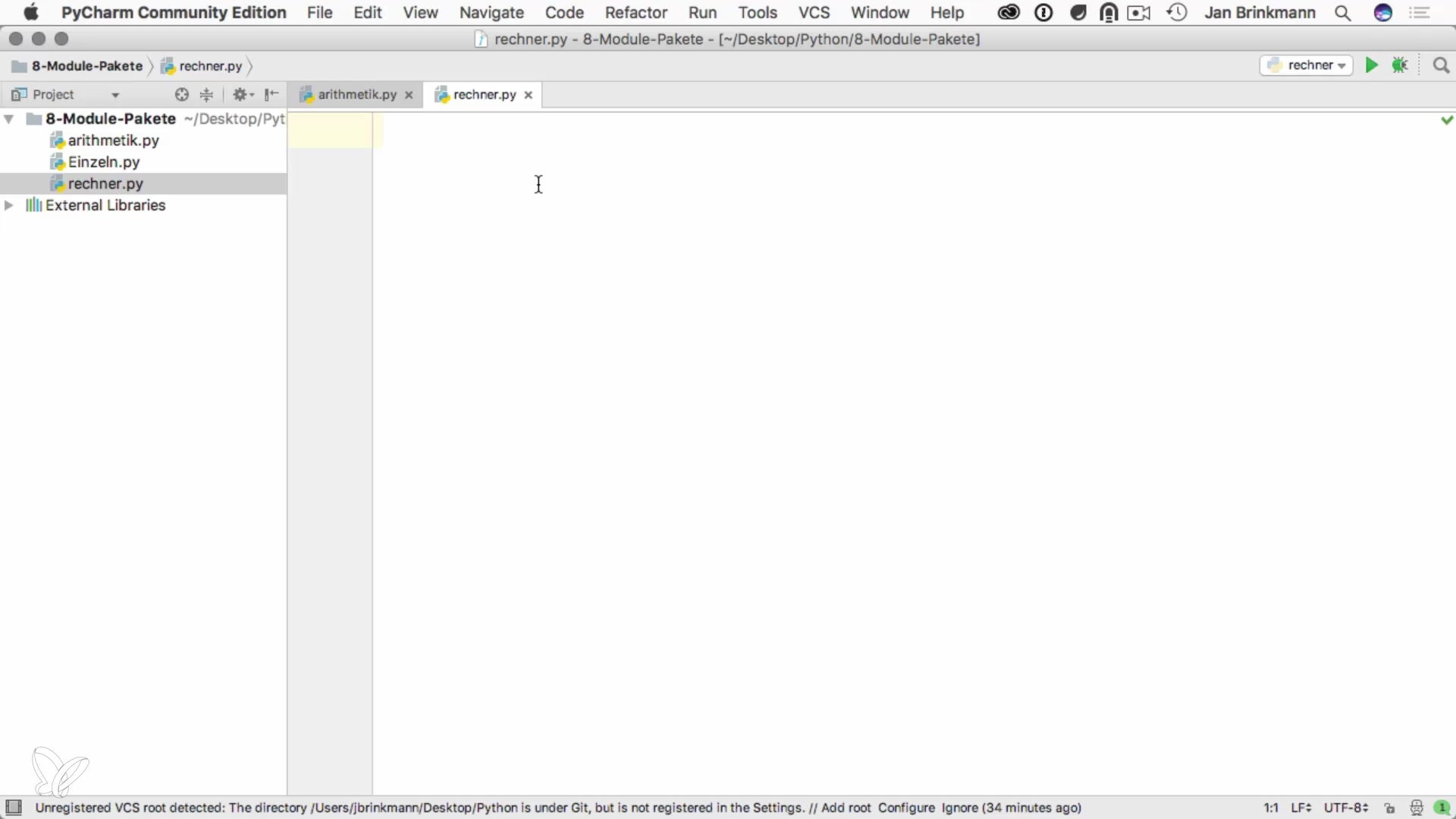Expand External Libraries tree node
Viewport: 1456px width, 819px height.
9,206
